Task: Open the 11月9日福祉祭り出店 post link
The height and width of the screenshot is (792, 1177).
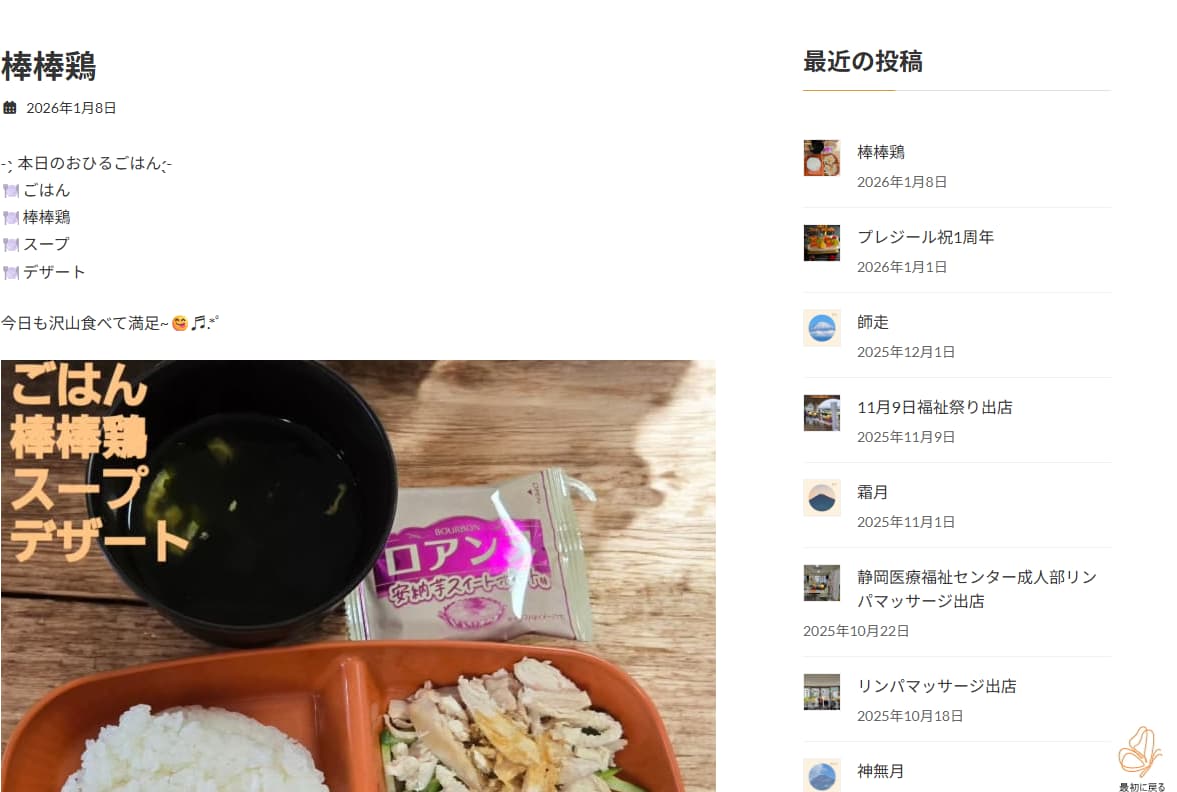Action: pyautogui.click(x=935, y=407)
